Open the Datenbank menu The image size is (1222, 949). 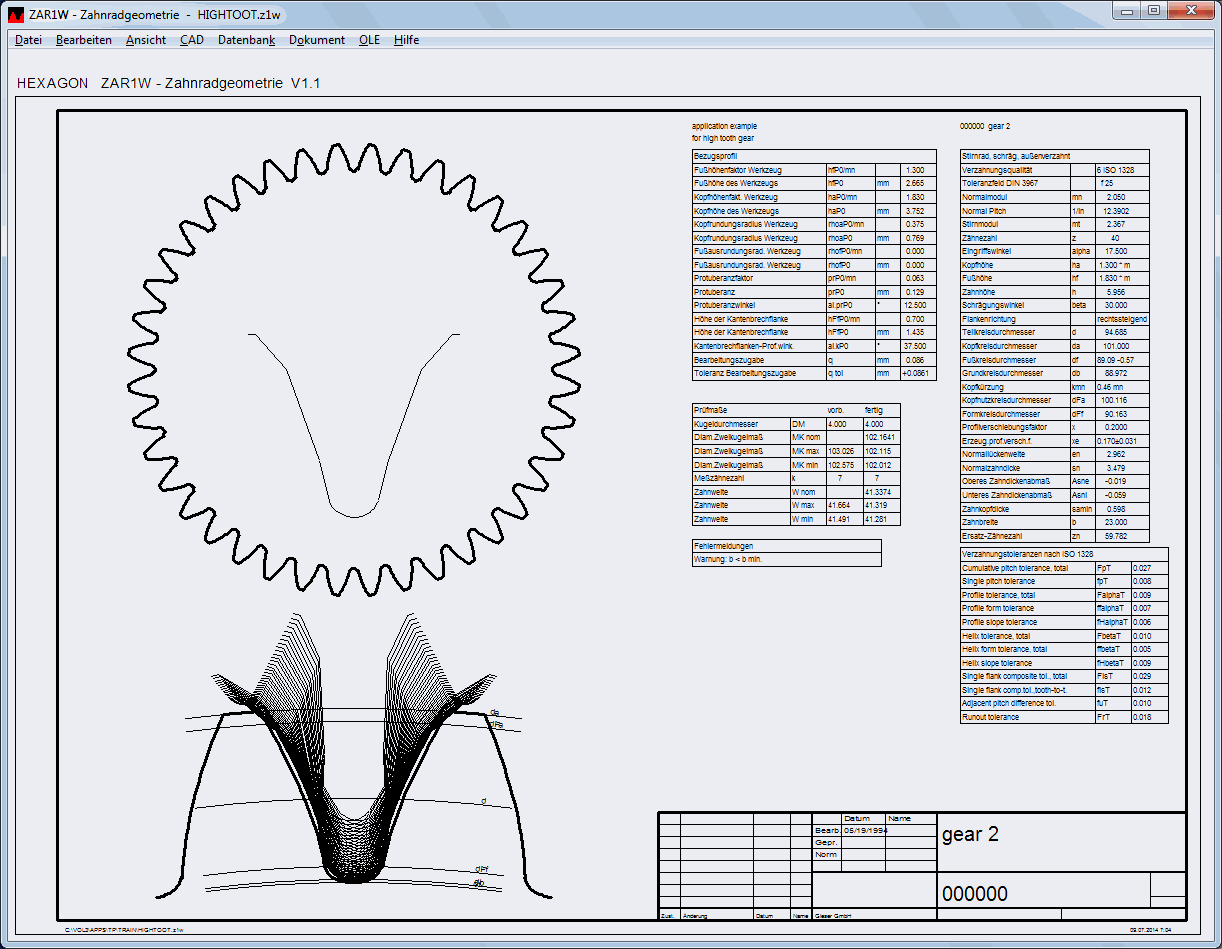pyautogui.click(x=246, y=40)
